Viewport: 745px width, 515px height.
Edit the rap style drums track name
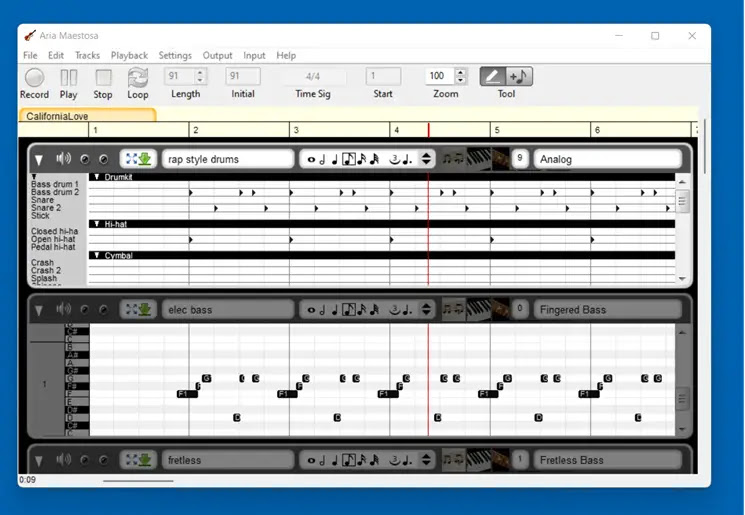coord(228,159)
